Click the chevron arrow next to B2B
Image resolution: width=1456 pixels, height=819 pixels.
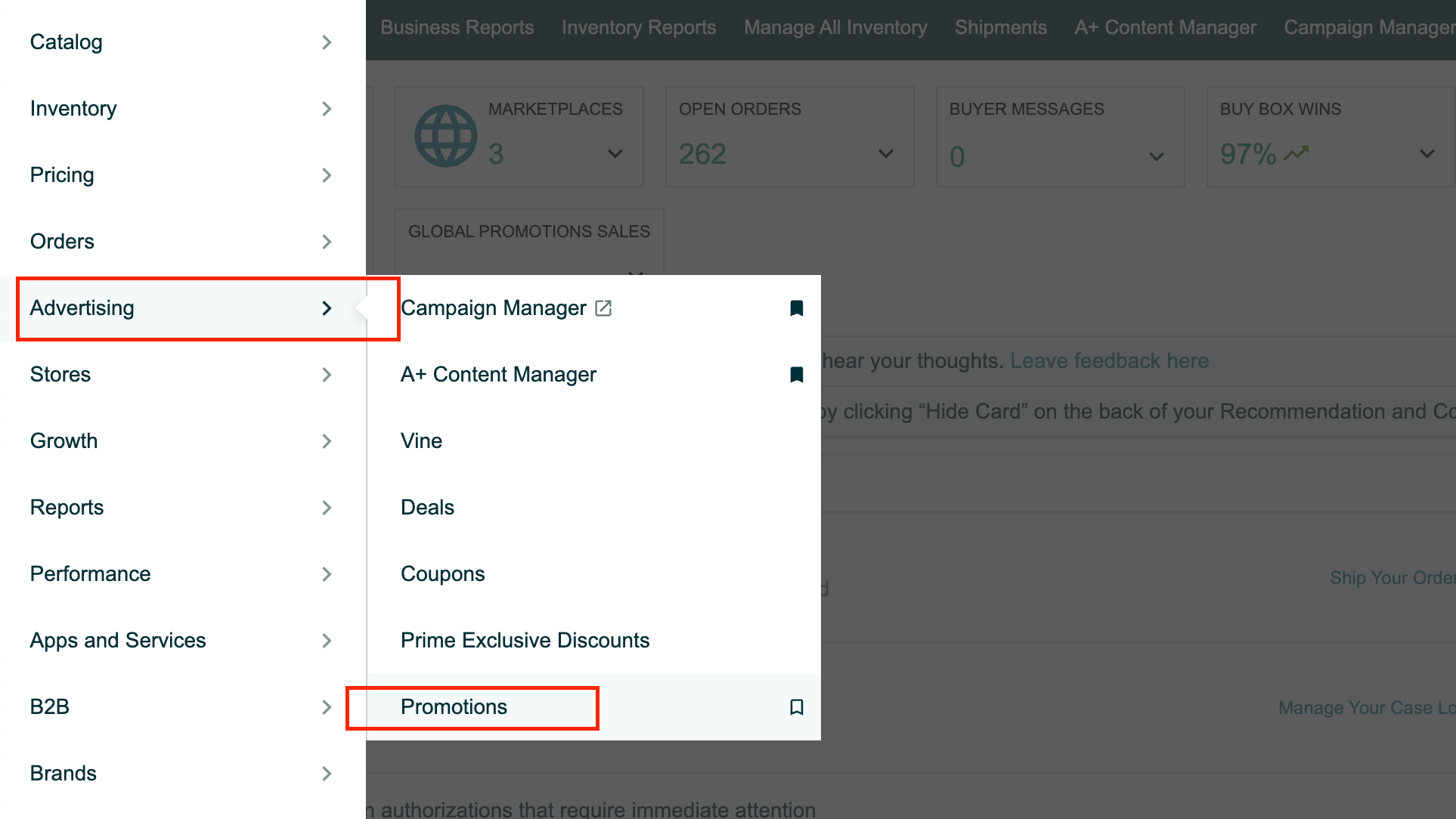[x=327, y=707]
